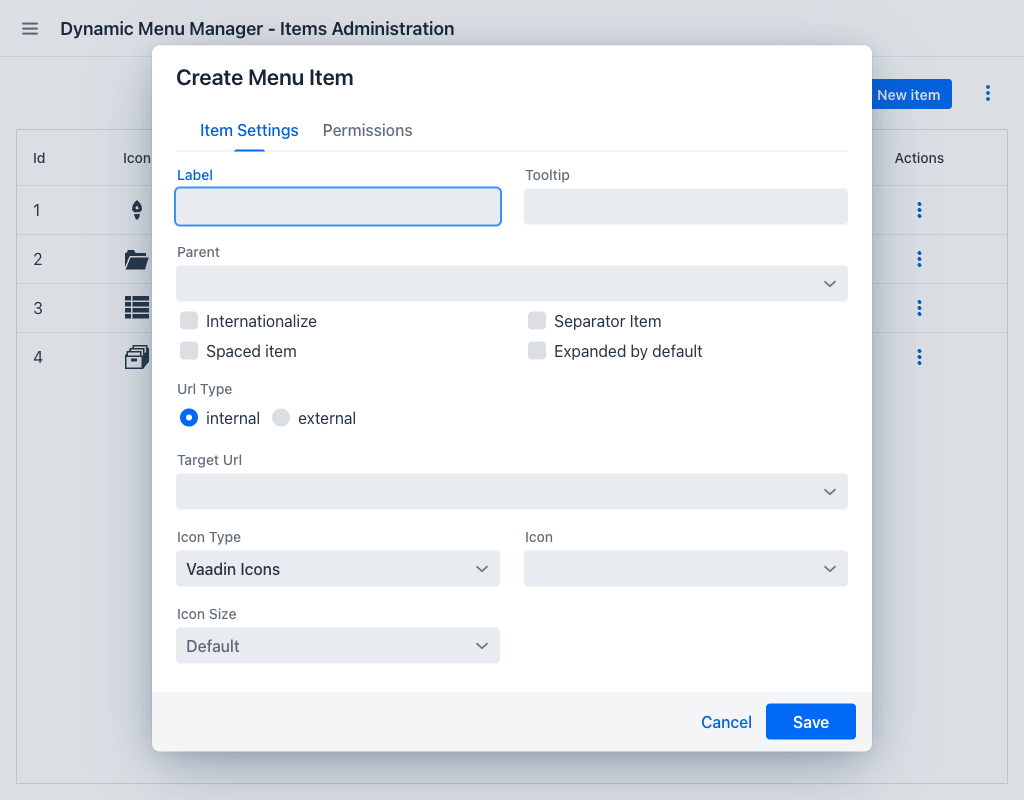The height and width of the screenshot is (800, 1024).
Task: Select the Id cell showing 1
Action: (37, 210)
